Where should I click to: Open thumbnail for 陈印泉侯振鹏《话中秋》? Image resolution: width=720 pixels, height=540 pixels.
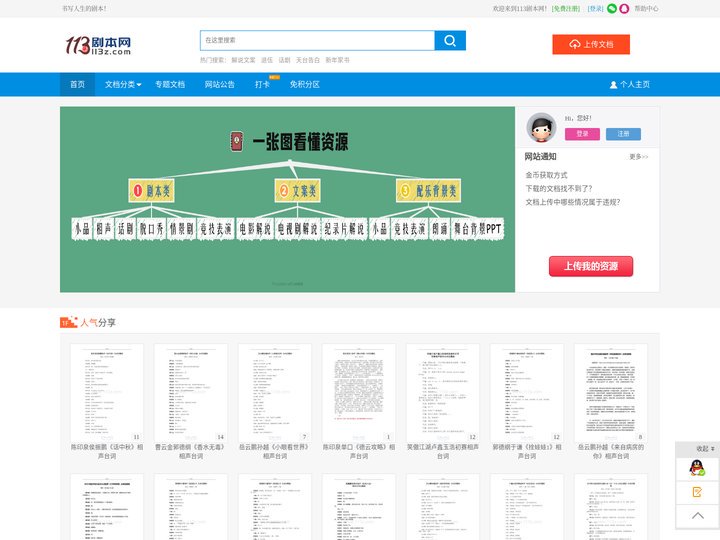coord(107,393)
